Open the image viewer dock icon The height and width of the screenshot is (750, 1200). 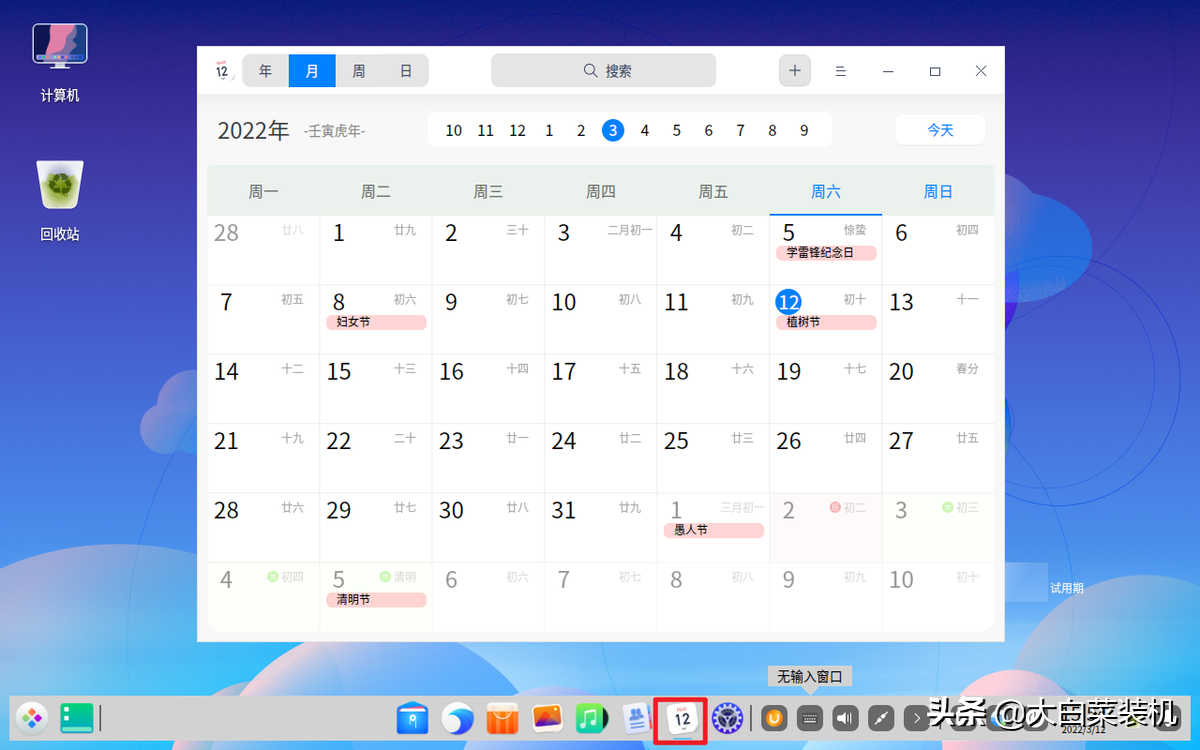coord(547,718)
